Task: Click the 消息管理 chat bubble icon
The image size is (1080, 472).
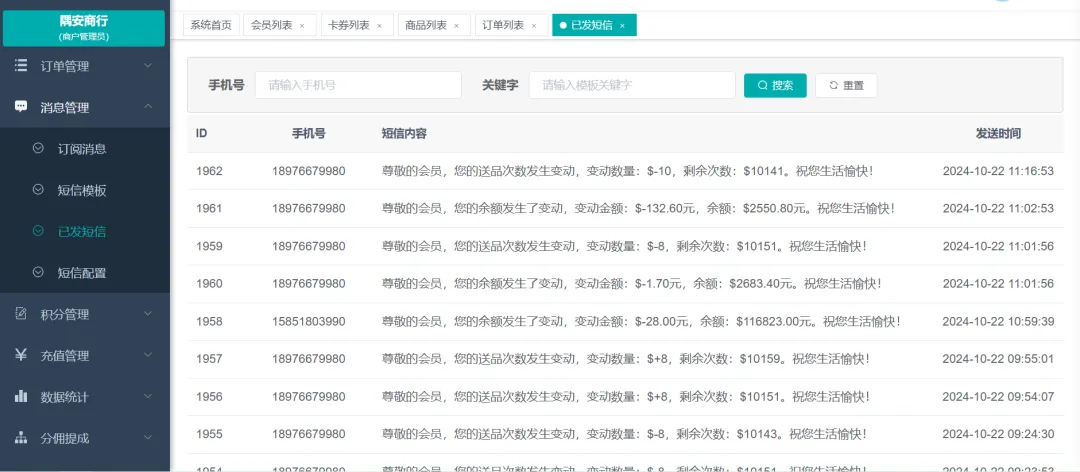Action: click(21, 107)
